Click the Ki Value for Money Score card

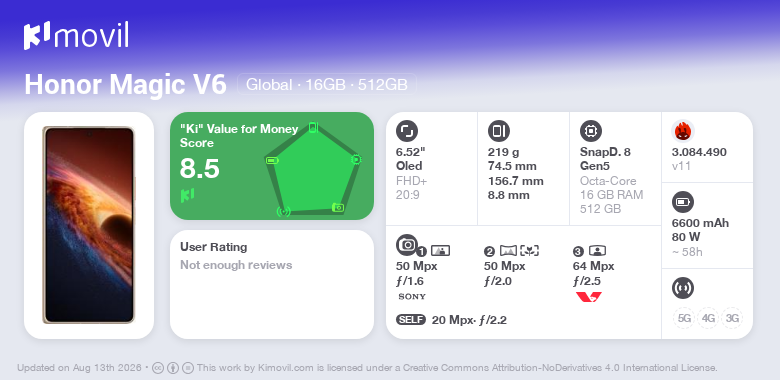pos(272,166)
